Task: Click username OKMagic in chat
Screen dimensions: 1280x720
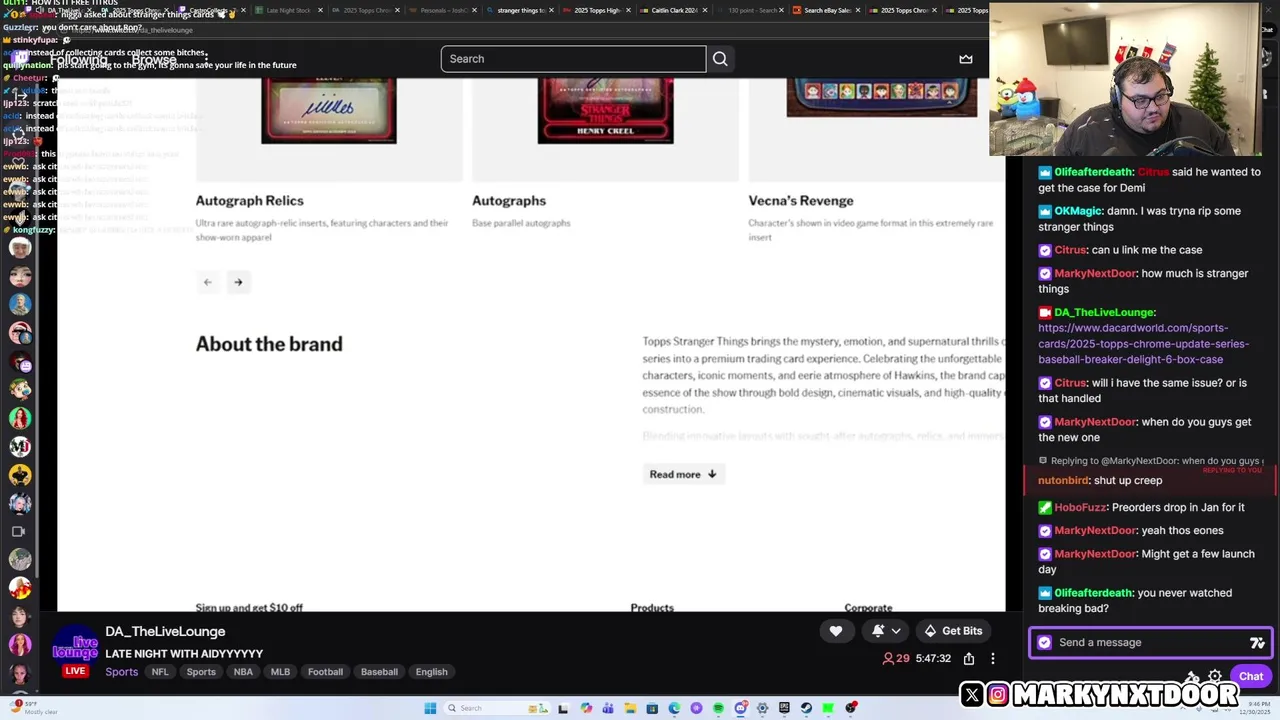Action: point(1077,211)
